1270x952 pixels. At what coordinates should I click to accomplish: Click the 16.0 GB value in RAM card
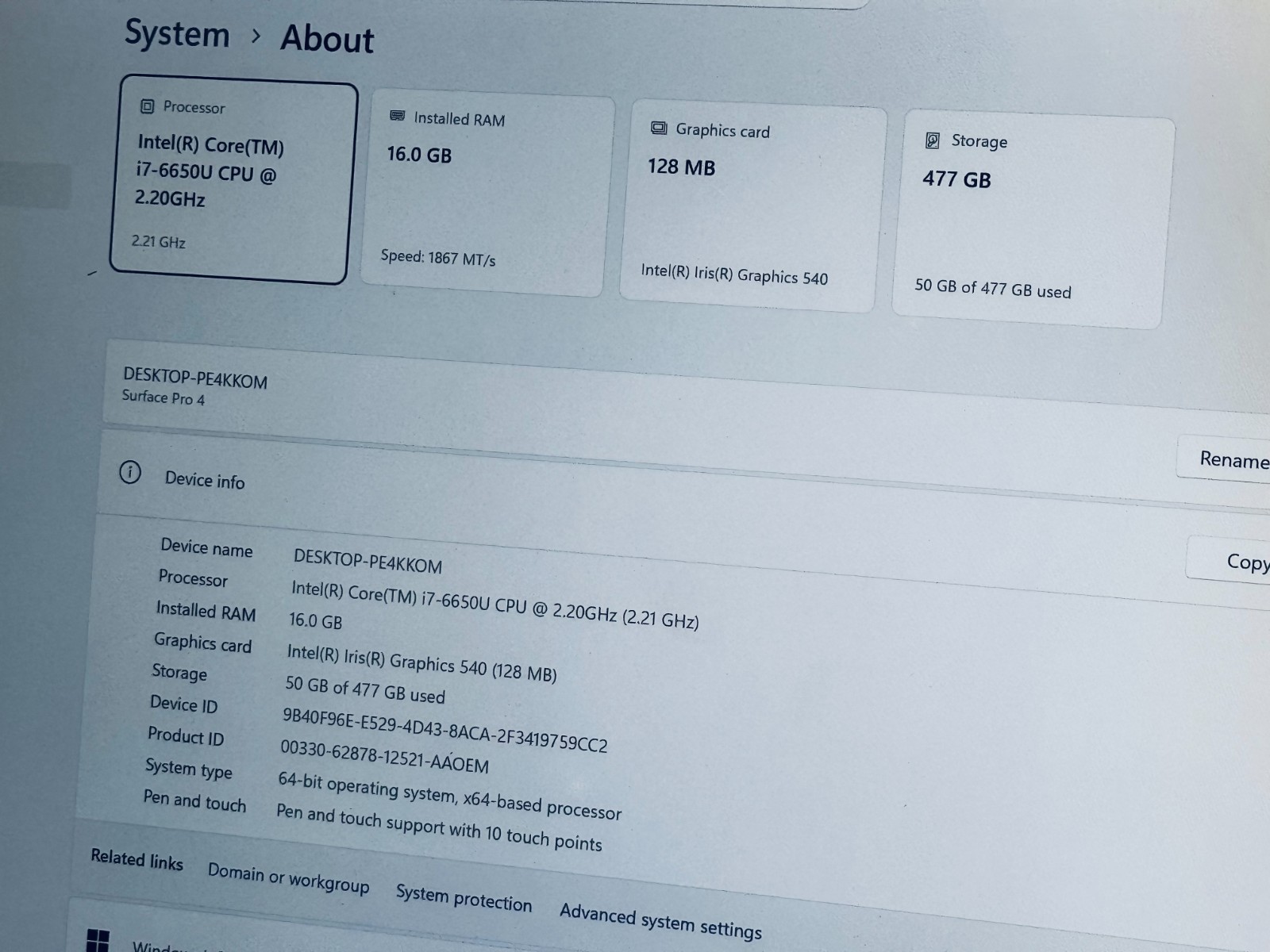pyautogui.click(x=419, y=154)
